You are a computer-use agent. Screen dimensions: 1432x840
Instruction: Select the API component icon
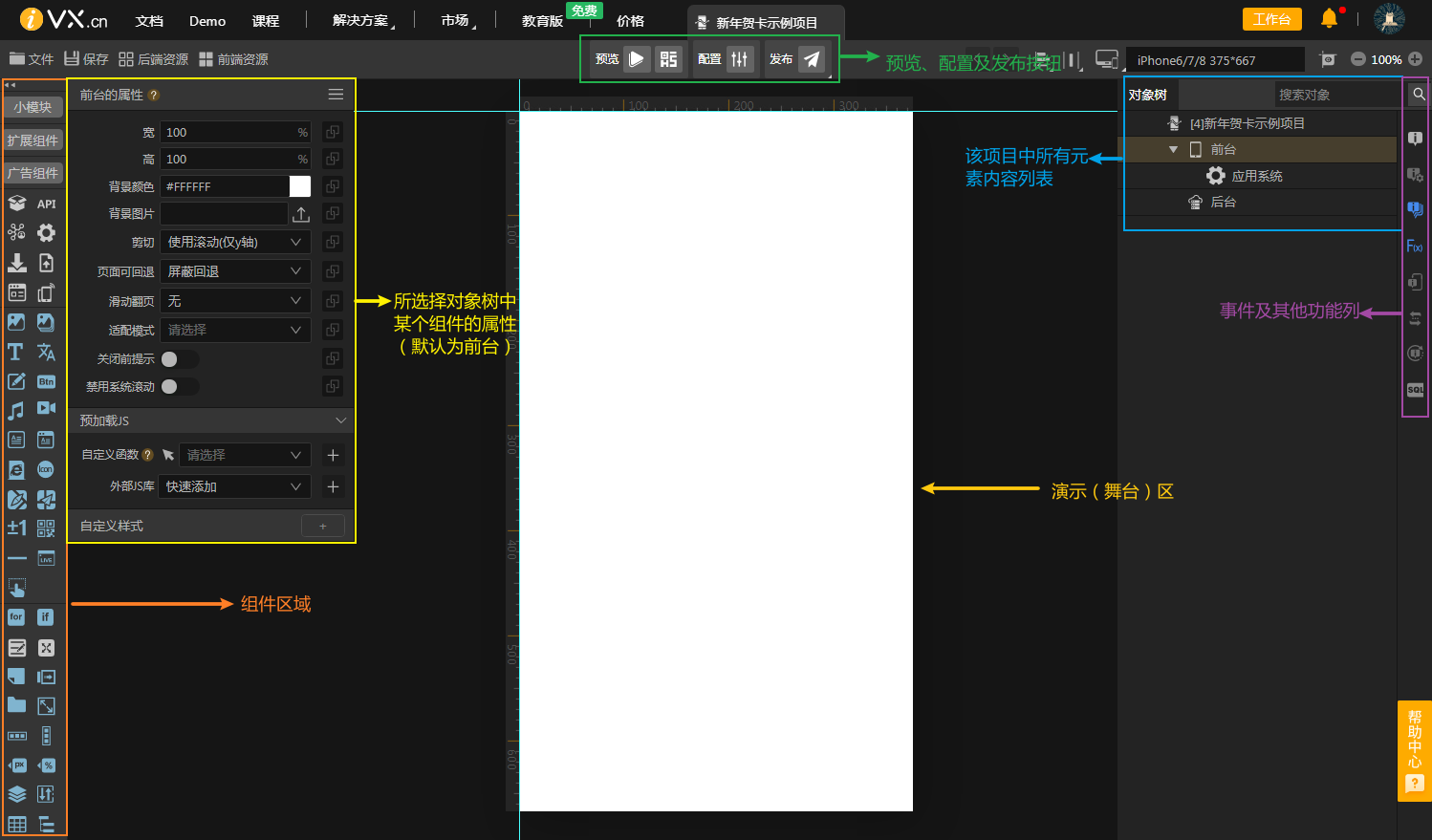coord(46,204)
